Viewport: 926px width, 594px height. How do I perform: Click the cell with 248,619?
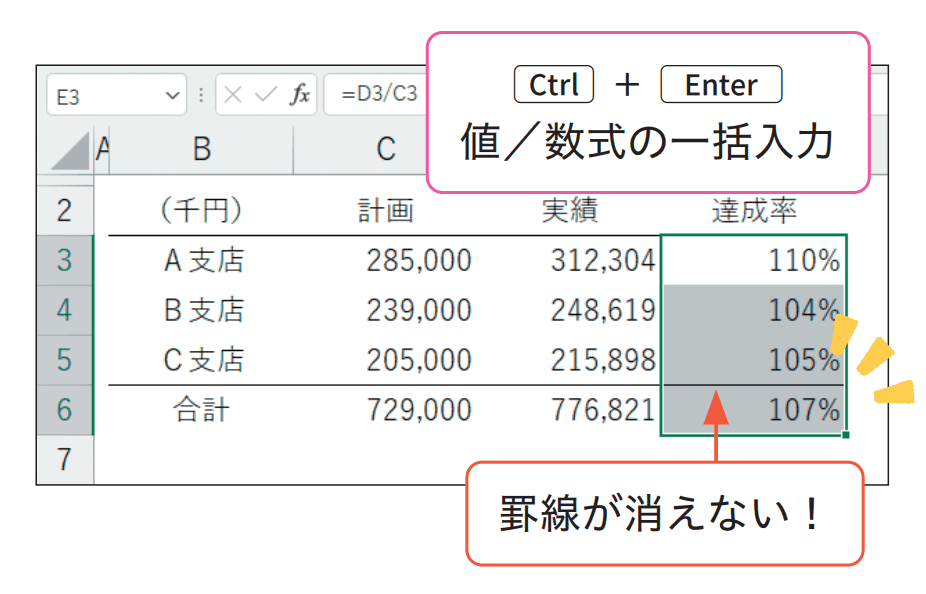point(570,311)
